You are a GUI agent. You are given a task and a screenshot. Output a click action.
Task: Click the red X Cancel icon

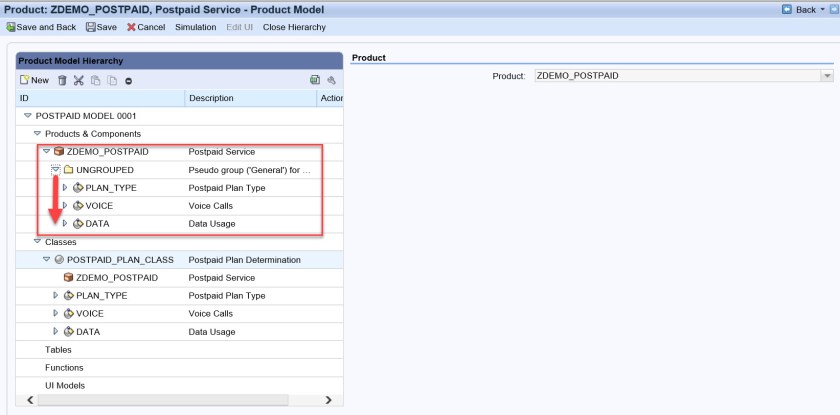tap(131, 27)
